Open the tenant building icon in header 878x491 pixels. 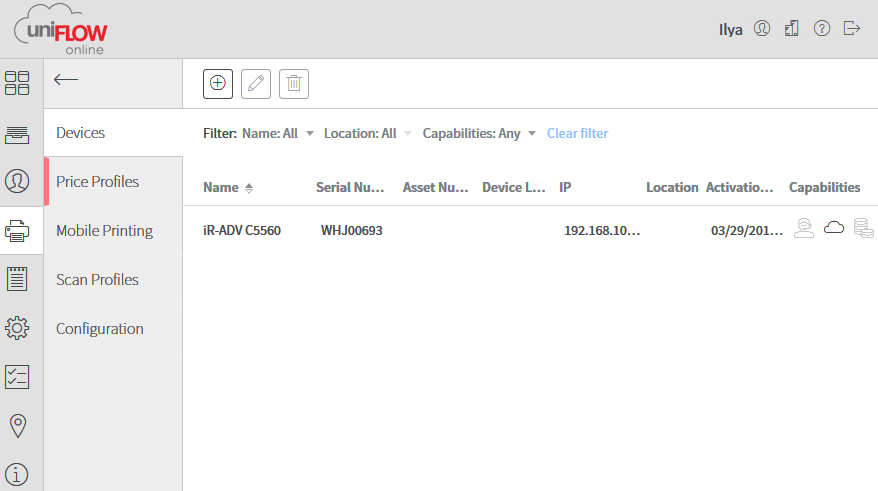pyautogui.click(x=792, y=28)
